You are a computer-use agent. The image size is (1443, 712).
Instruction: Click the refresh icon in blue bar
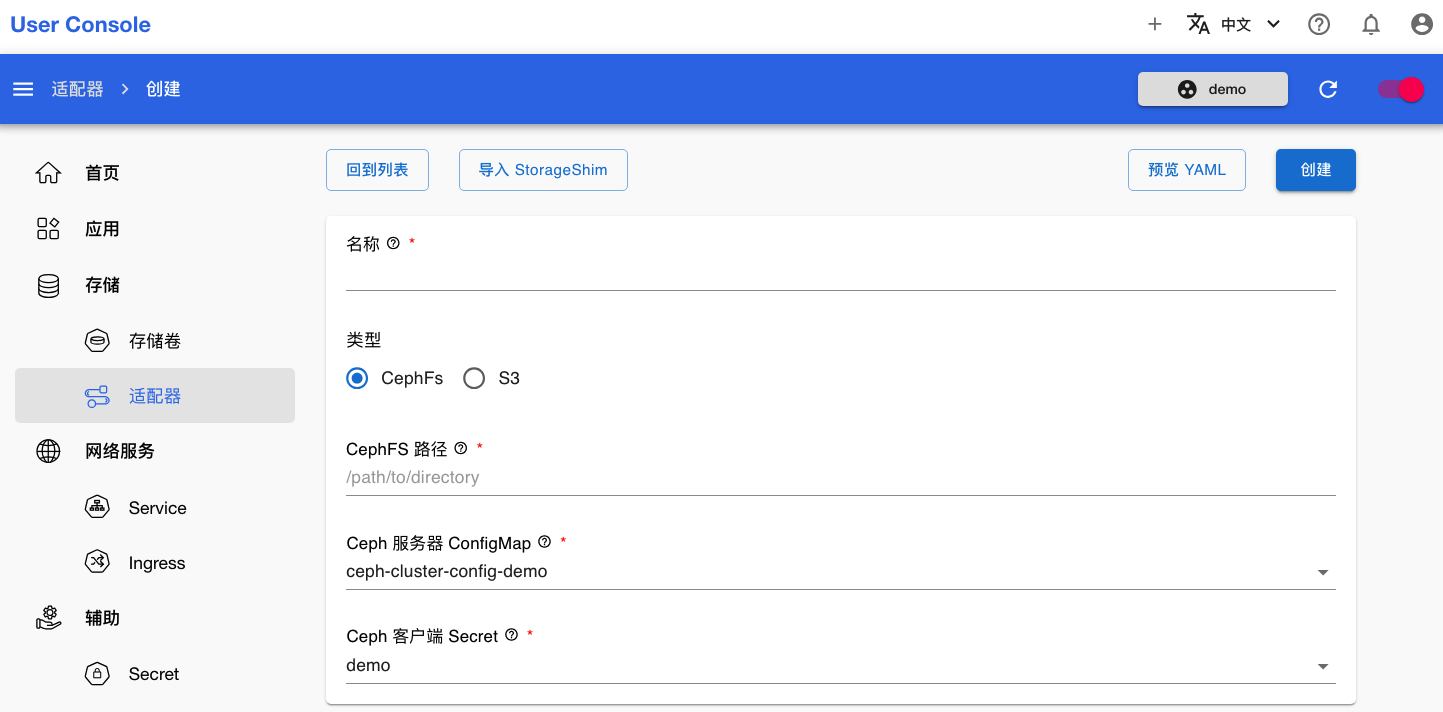[1328, 89]
